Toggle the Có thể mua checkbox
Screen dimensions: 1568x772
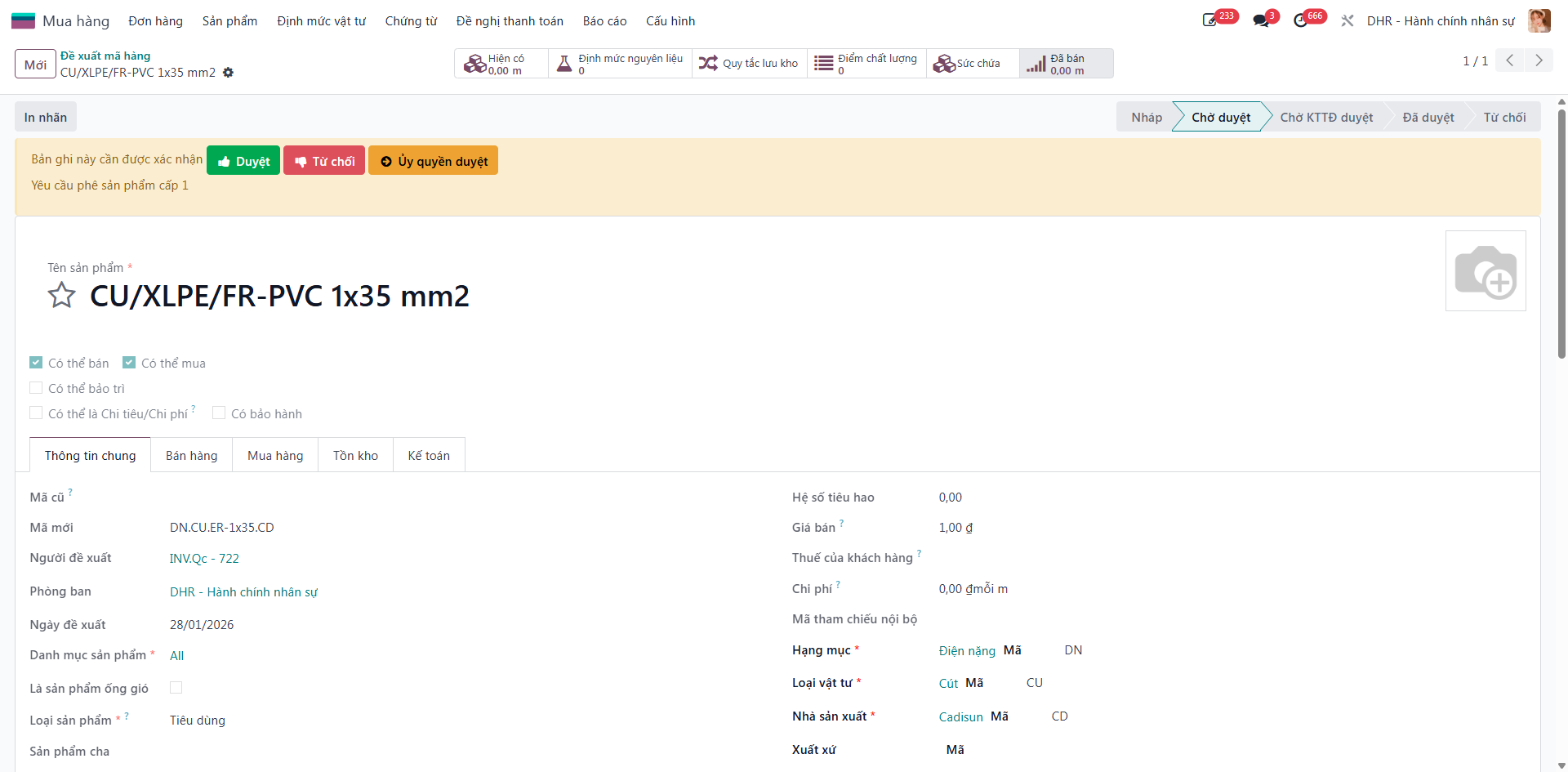[129, 362]
